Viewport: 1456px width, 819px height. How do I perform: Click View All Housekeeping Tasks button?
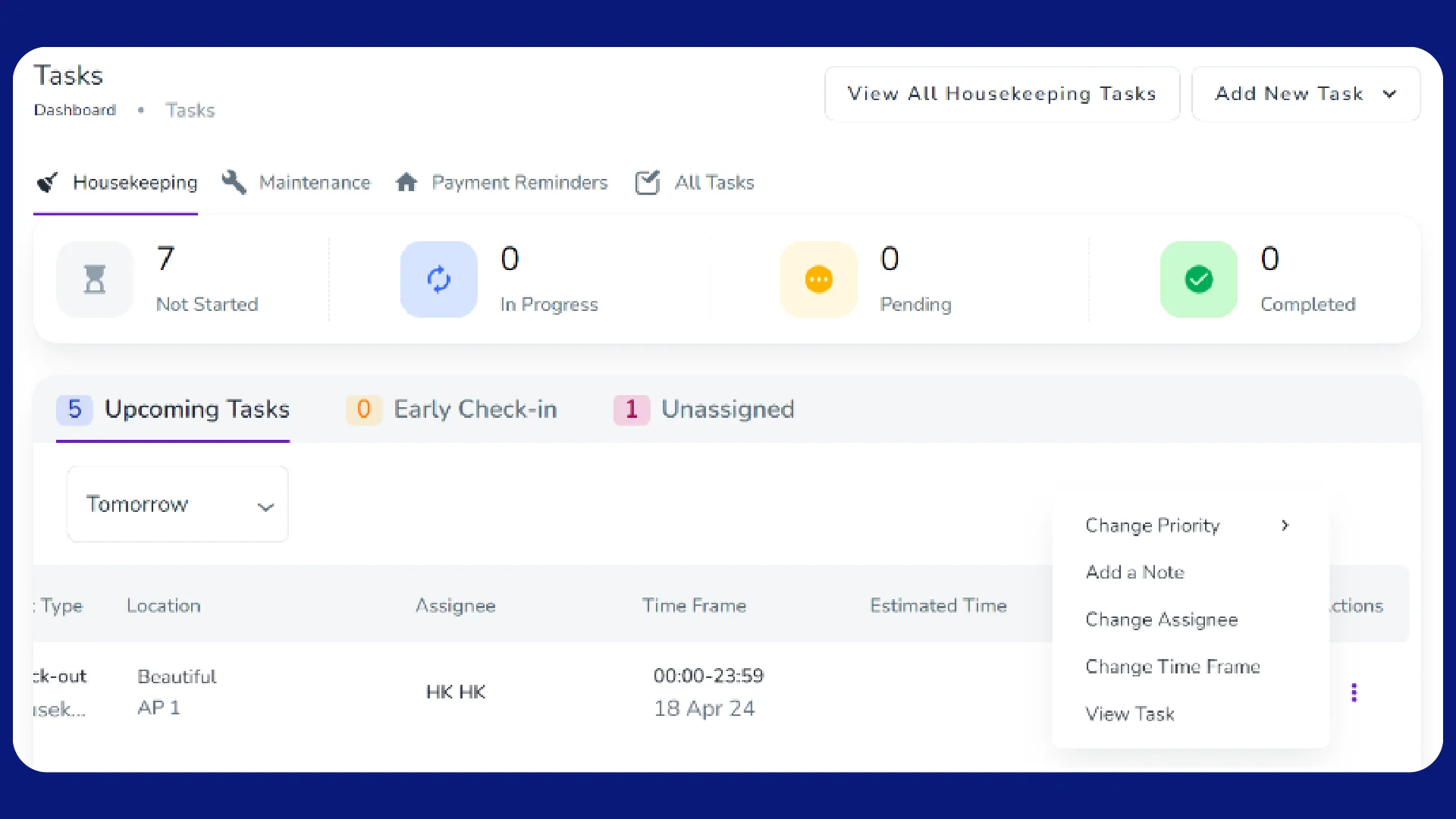[x=1002, y=94]
